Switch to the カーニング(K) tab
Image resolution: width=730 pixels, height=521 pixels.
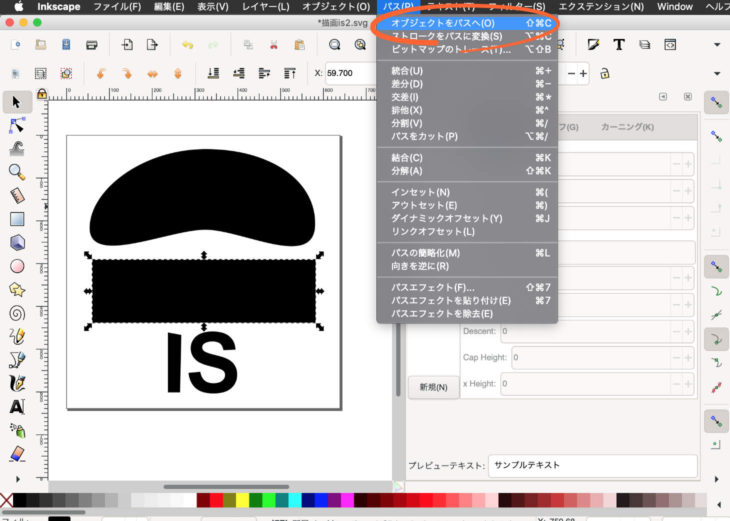[x=627, y=127]
